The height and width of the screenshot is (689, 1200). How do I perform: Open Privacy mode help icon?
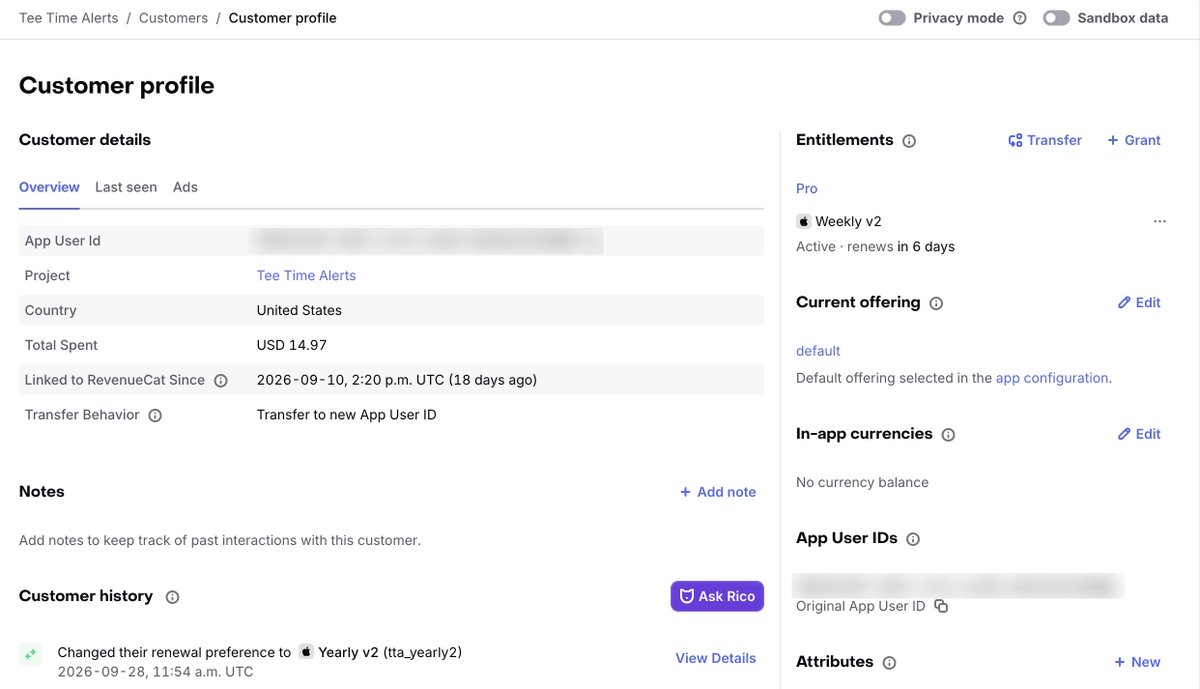click(1020, 18)
